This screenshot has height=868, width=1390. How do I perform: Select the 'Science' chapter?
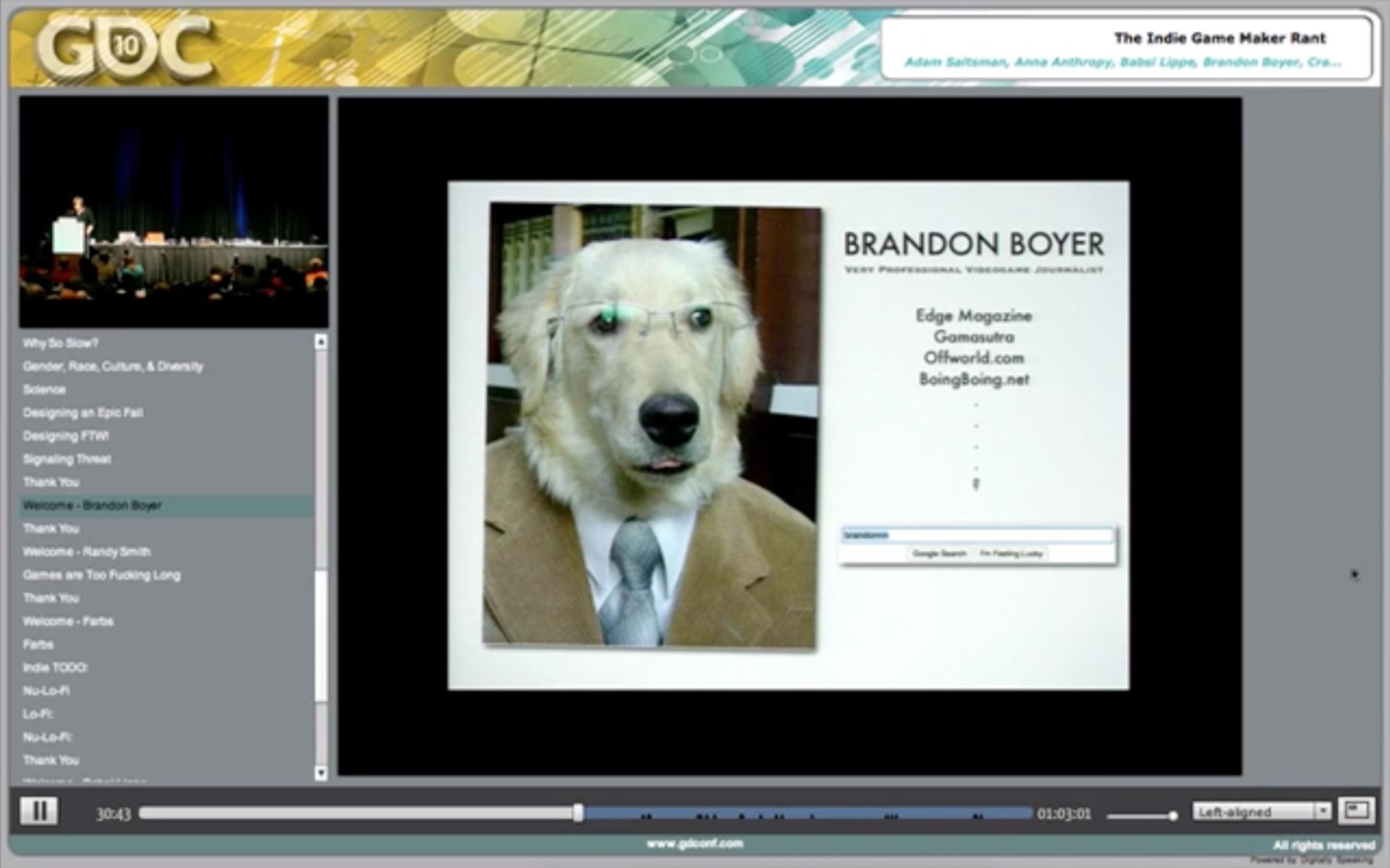(x=44, y=390)
